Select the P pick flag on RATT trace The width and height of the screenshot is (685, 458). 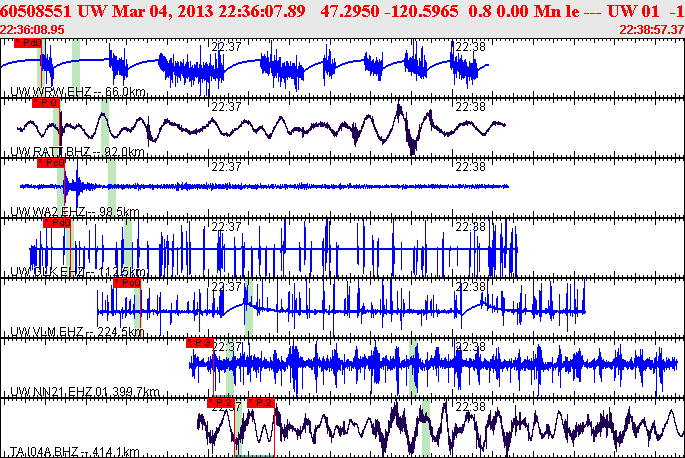[45, 103]
